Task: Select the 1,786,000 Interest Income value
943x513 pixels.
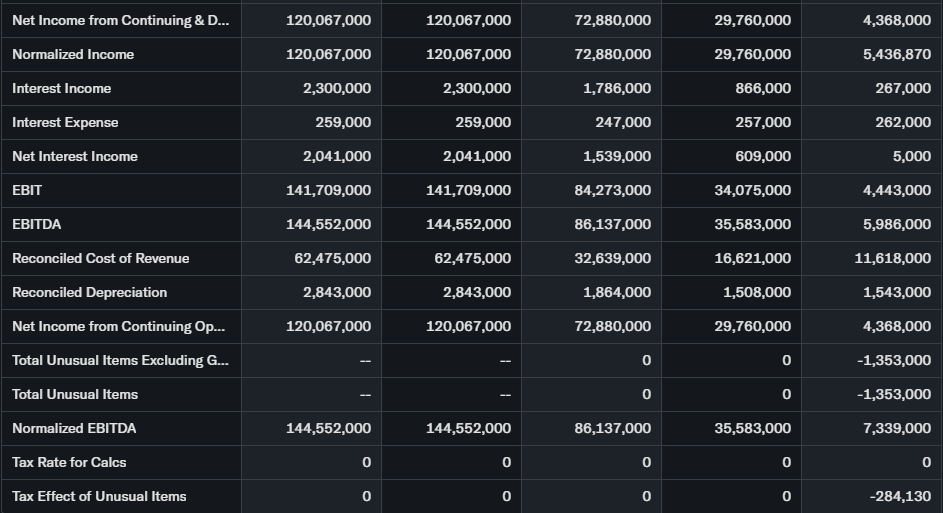Action: click(616, 88)
